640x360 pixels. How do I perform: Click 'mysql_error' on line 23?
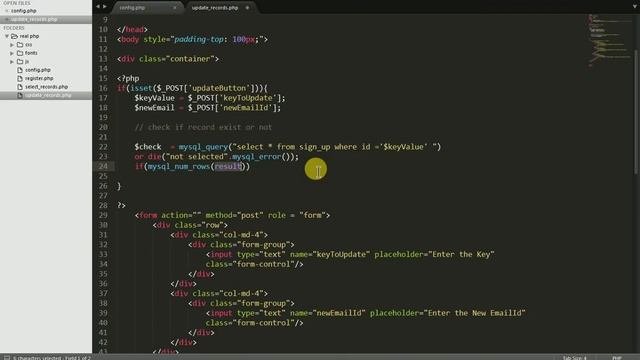click(x=257, y=157)
